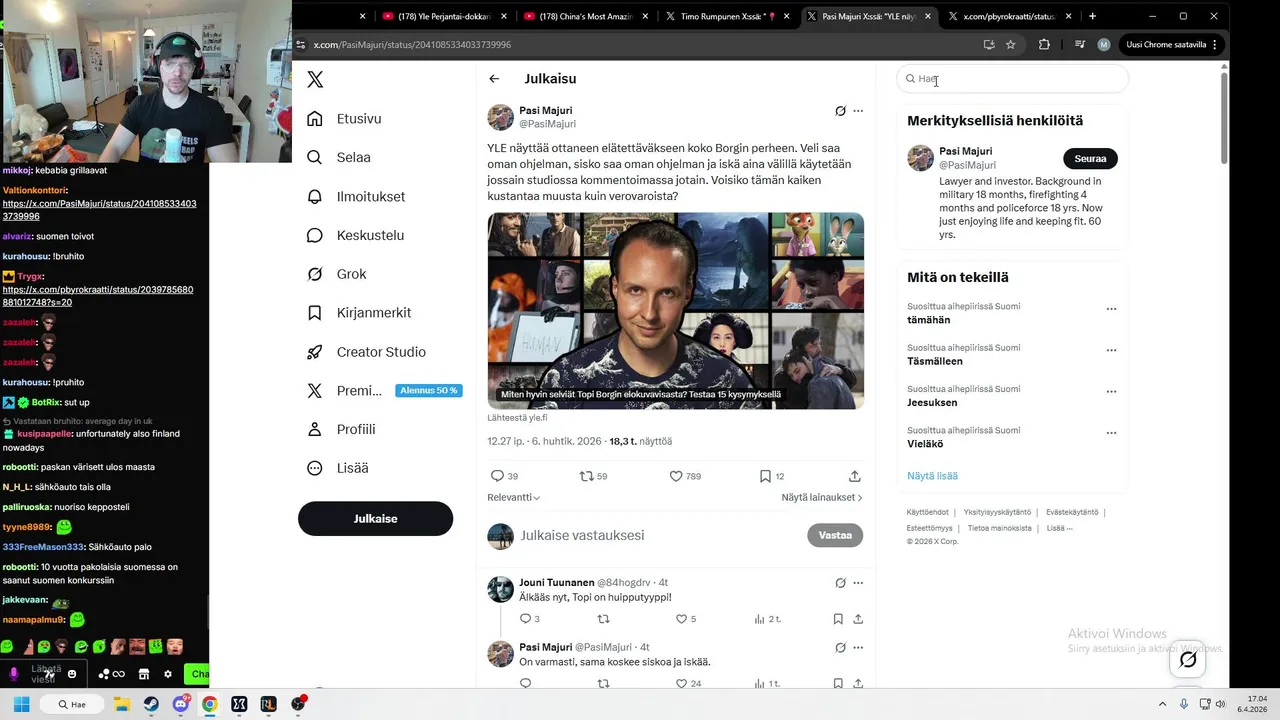1280x720 pixels.
Task: Open a new Chrome tab
Action: click(1092, 16)
